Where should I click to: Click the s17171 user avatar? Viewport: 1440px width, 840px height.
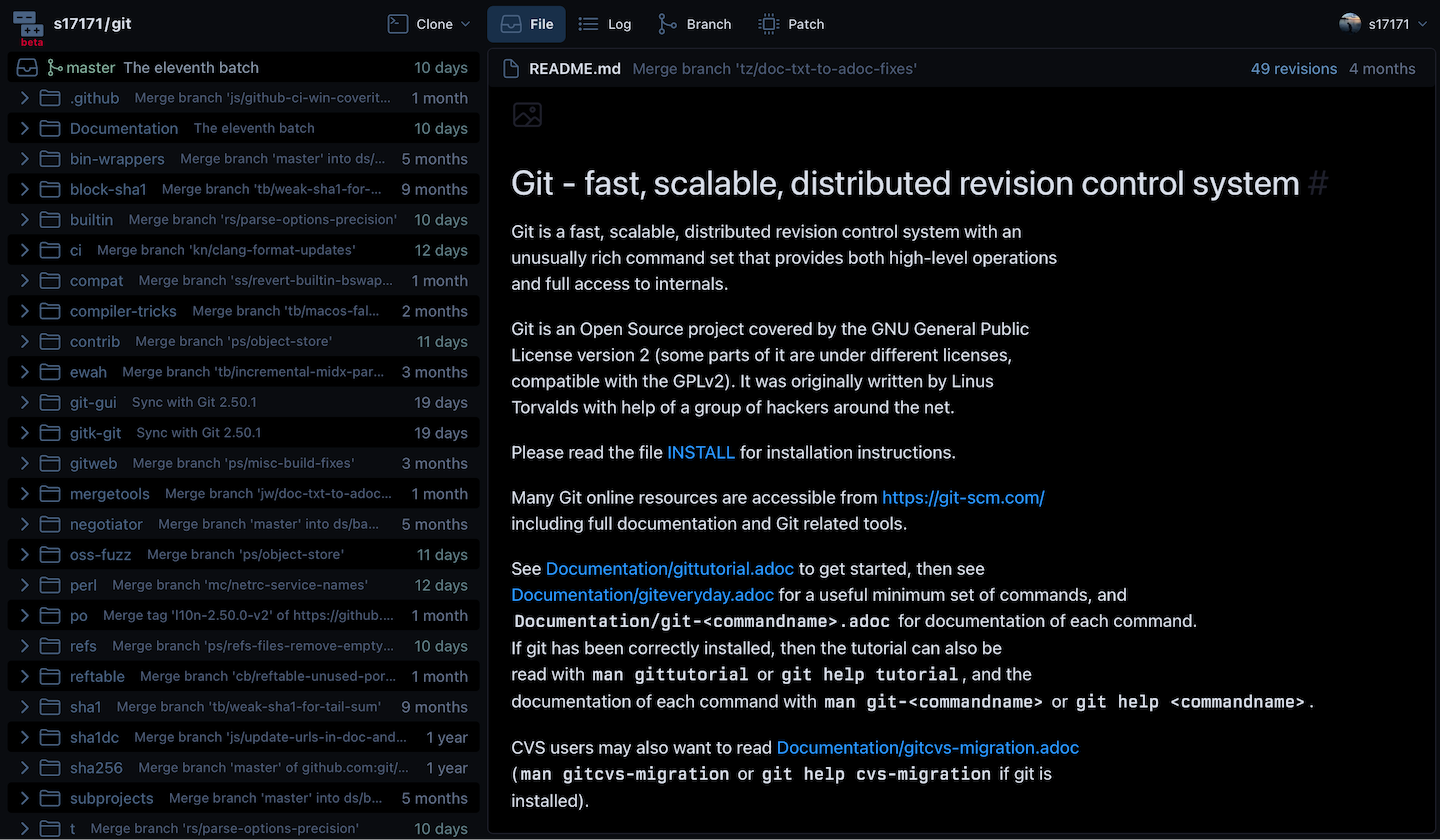pos(1350,24)
